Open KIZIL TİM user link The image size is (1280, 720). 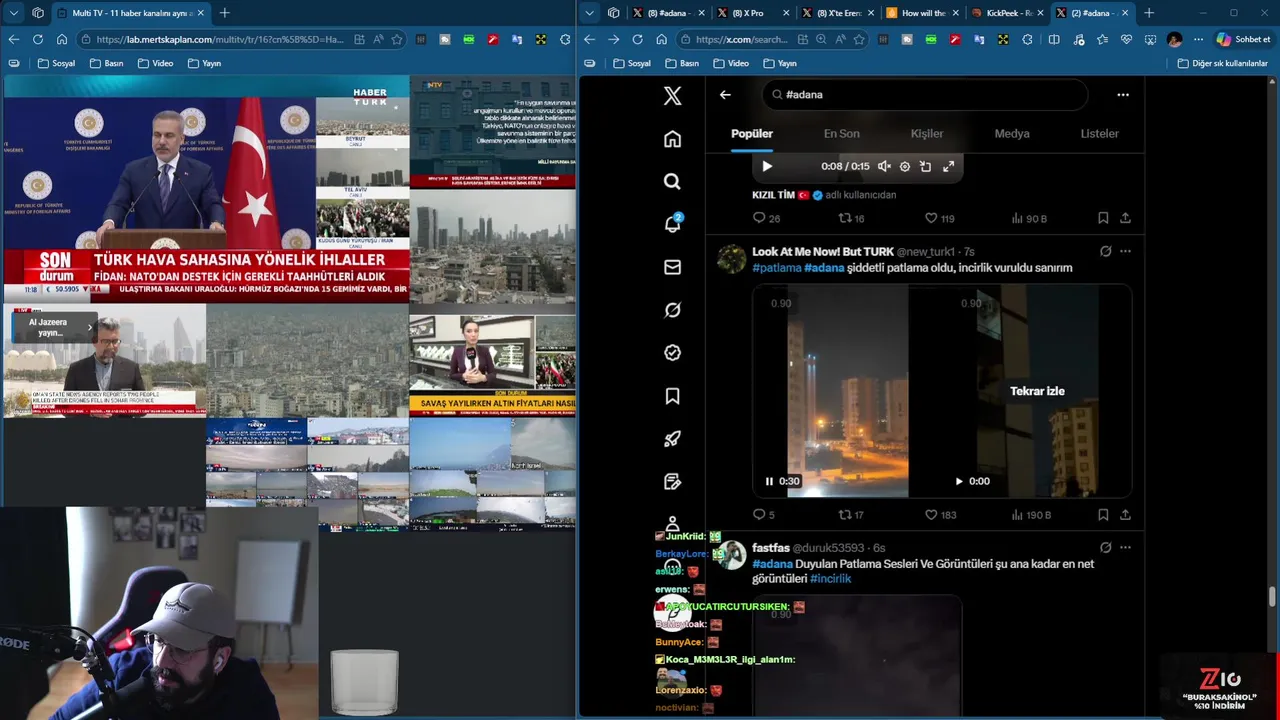click(x=773, y=195)
